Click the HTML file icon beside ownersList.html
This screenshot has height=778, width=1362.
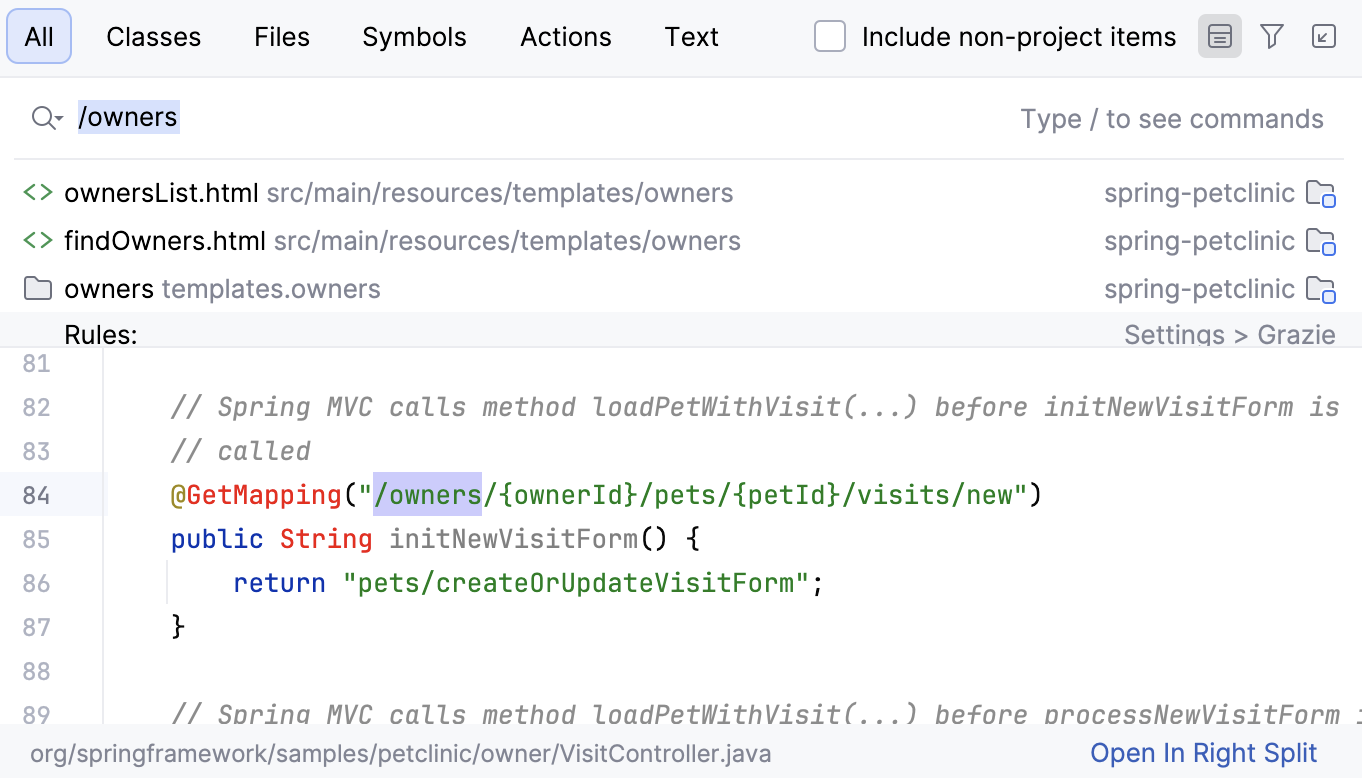click(36, 192)
